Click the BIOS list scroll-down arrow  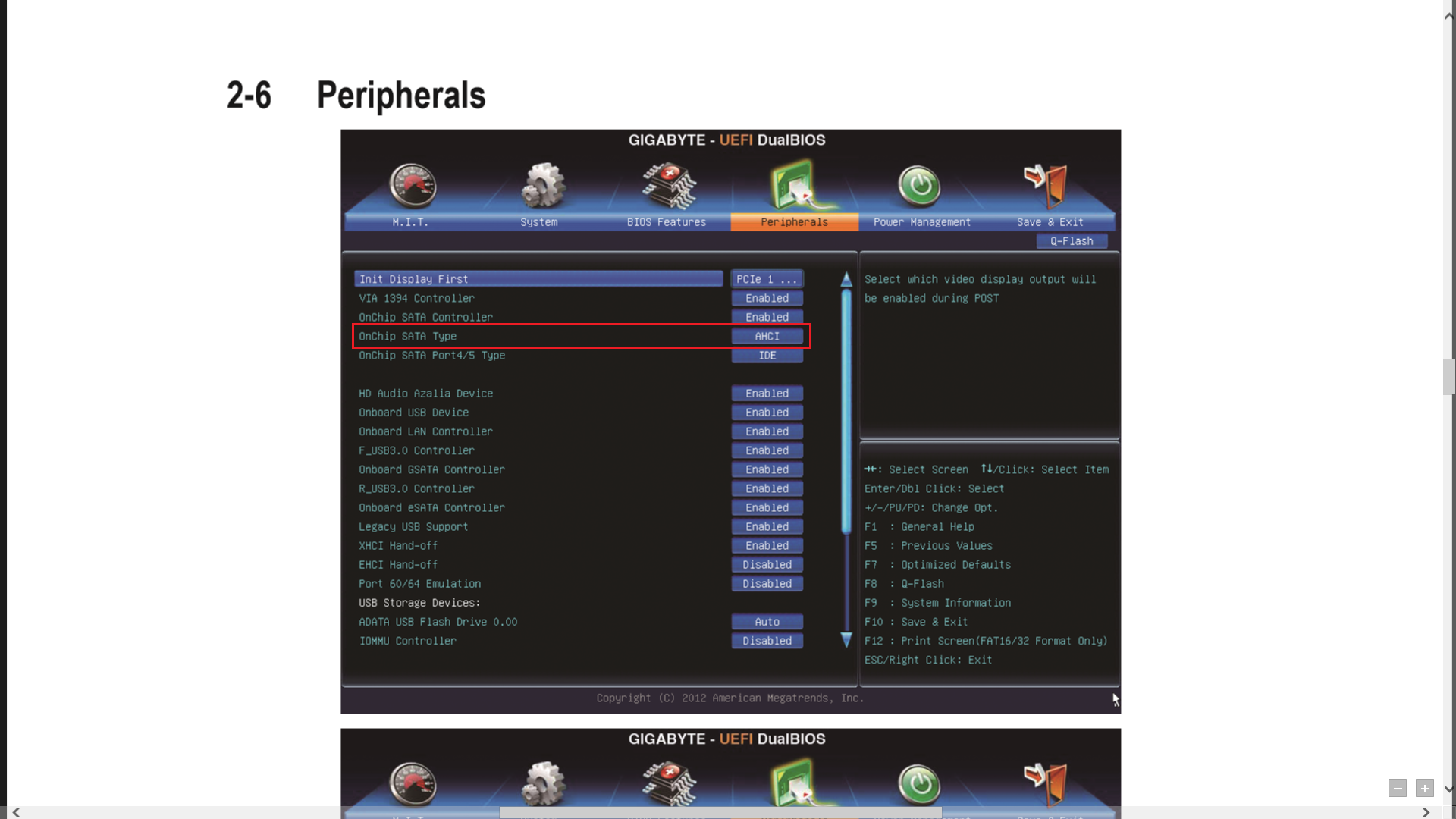846,640
